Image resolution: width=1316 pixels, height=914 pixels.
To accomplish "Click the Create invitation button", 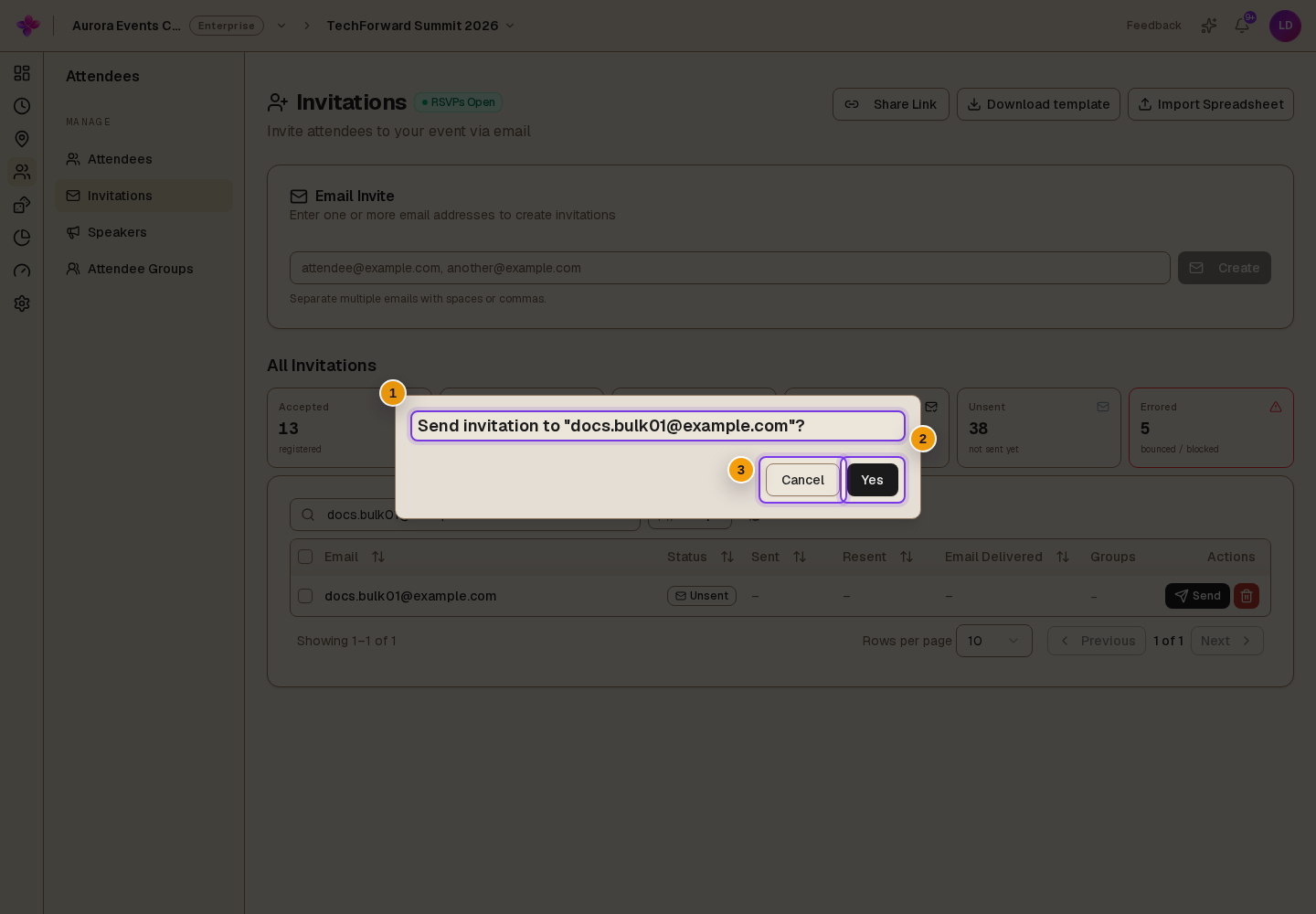I will [1225, 268].
